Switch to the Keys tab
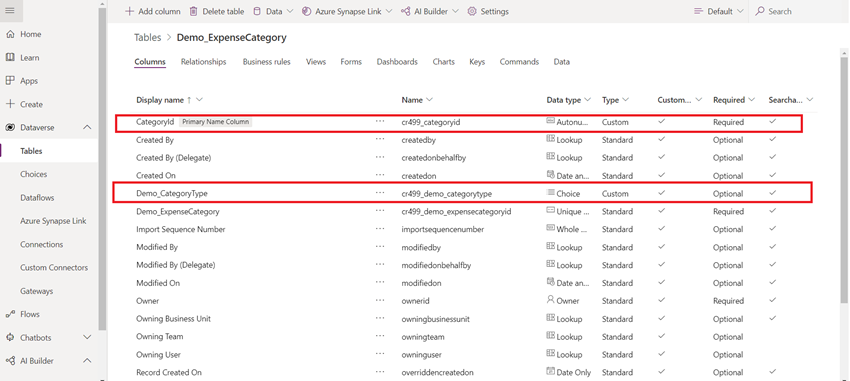Image resolution: width=850 pixels, height=381 pixels. point(477,62)
